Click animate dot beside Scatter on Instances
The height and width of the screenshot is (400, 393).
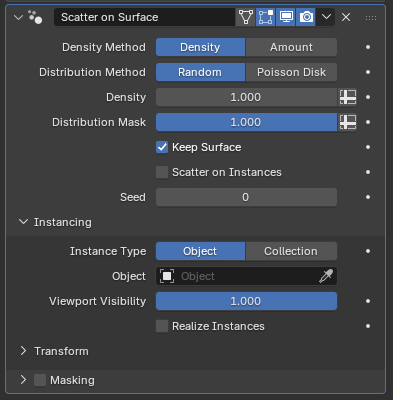click(x=368, y=172)
